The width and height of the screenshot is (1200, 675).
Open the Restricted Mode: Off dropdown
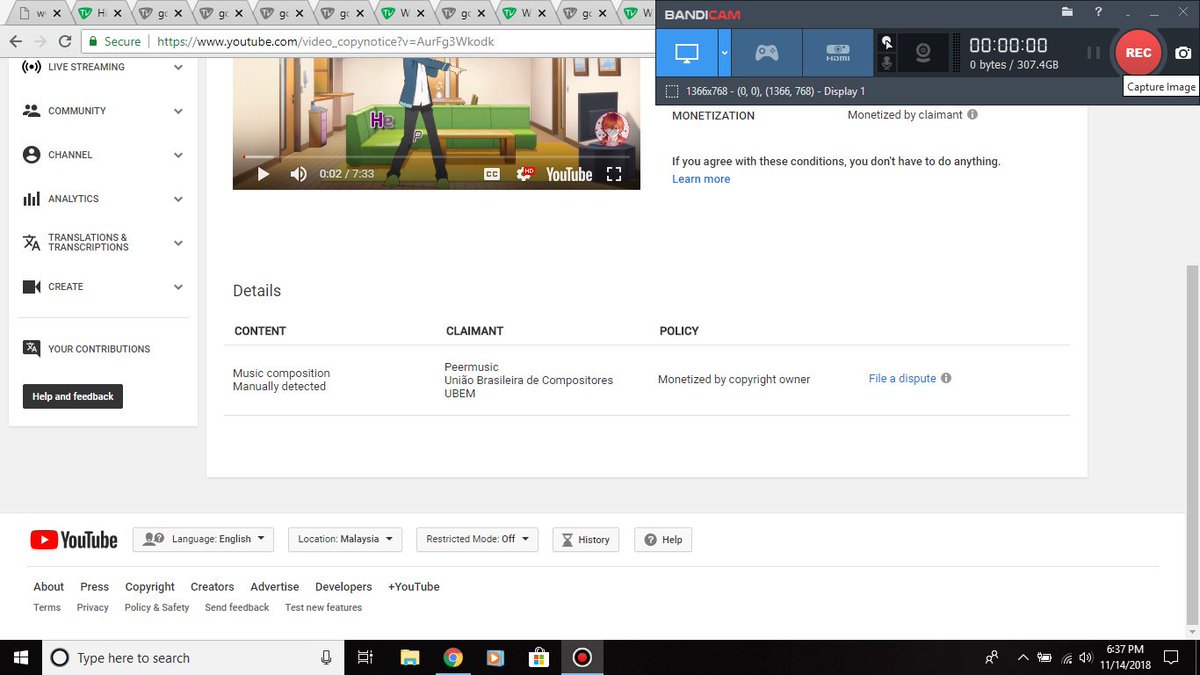(x=476, y=539)
